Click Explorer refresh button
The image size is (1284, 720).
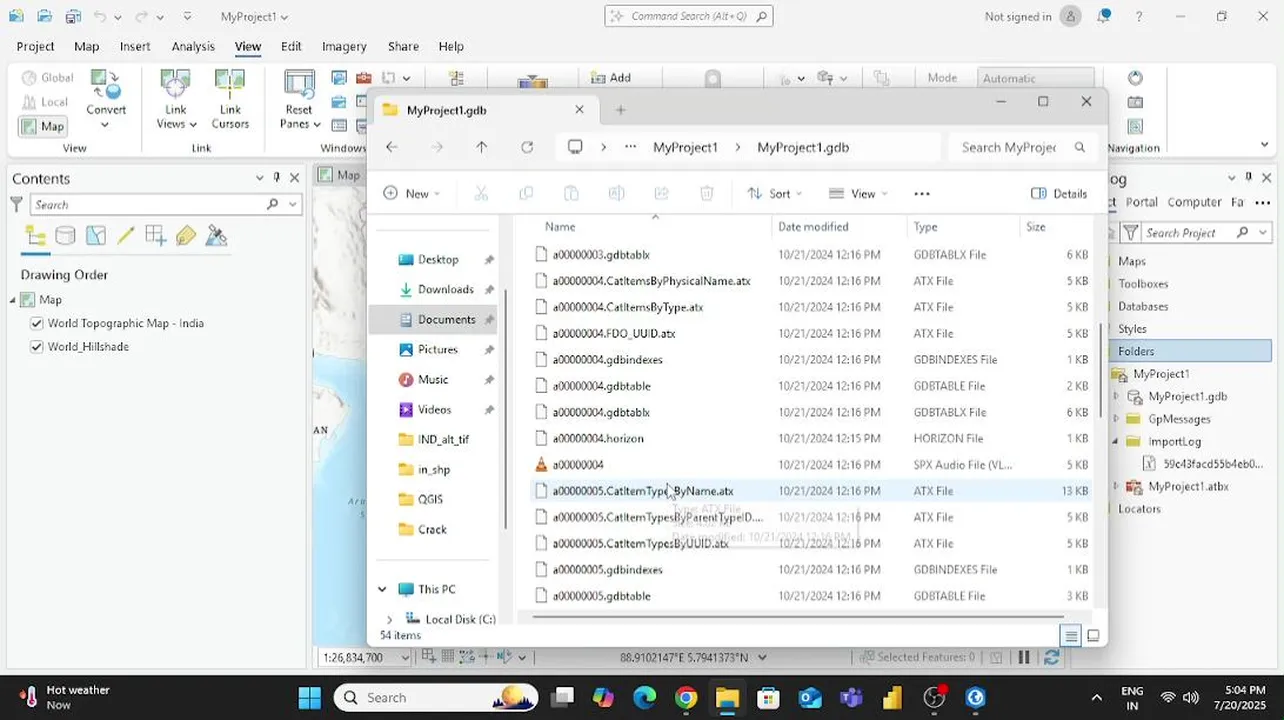coord(527,147)
